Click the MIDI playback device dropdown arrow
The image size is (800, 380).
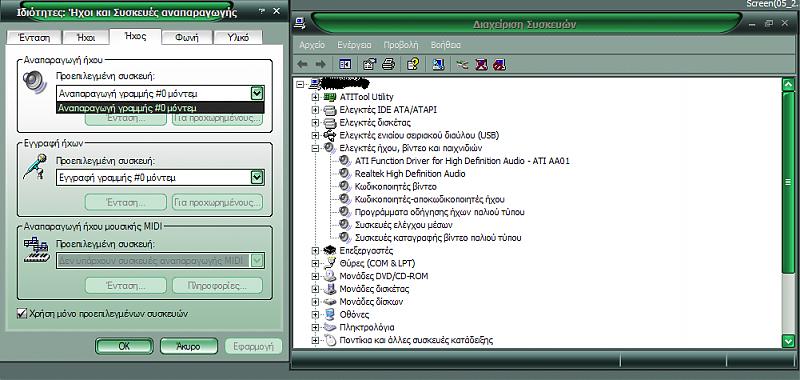tap(258, 261)
